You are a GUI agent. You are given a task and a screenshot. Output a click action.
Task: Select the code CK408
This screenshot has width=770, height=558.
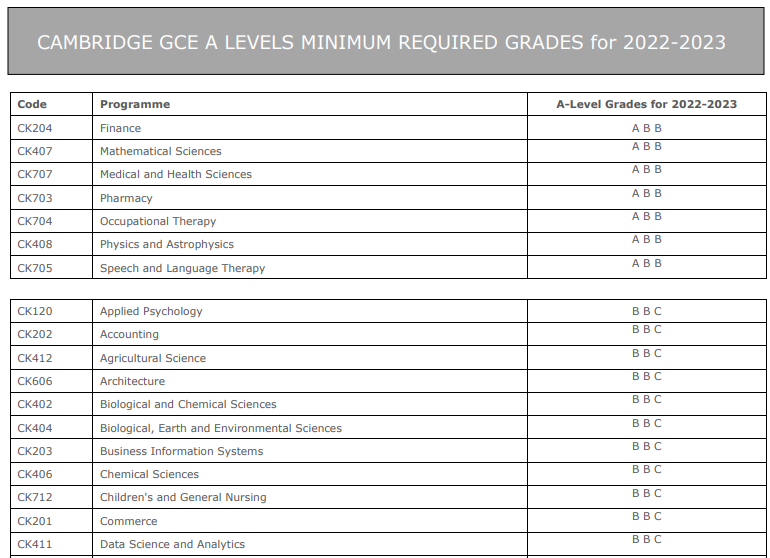tap(35, 244)
